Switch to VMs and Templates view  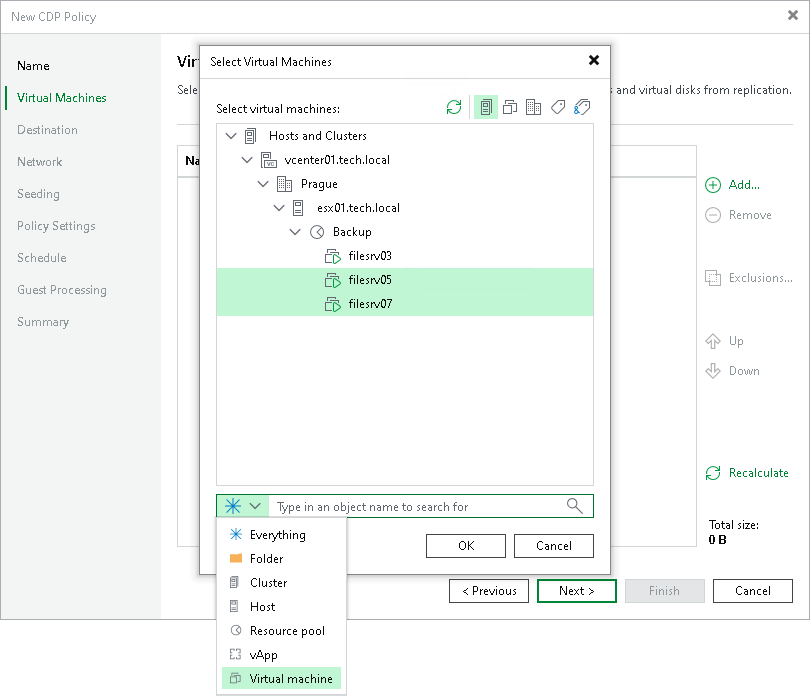[509, 107]
